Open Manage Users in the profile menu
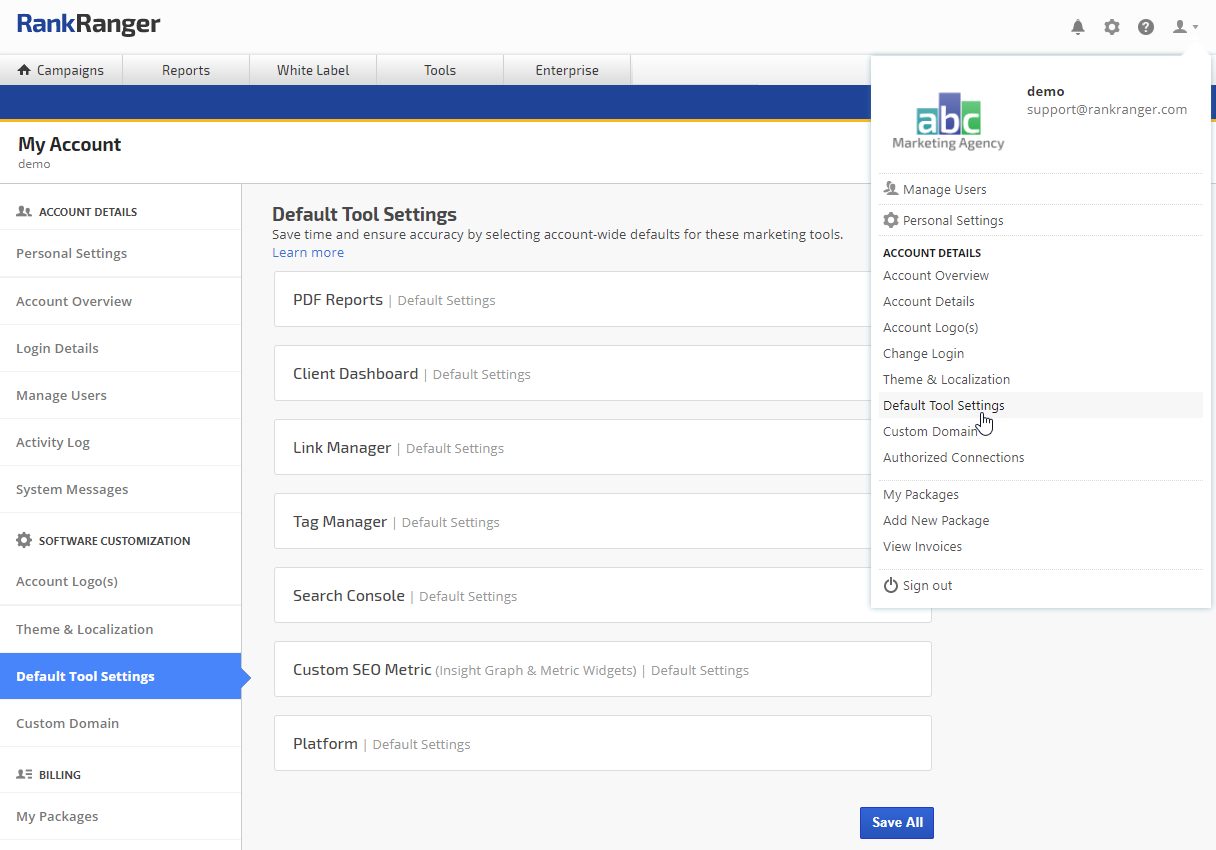This screenshot has width=1216, height=850. (x=944, y=190)
